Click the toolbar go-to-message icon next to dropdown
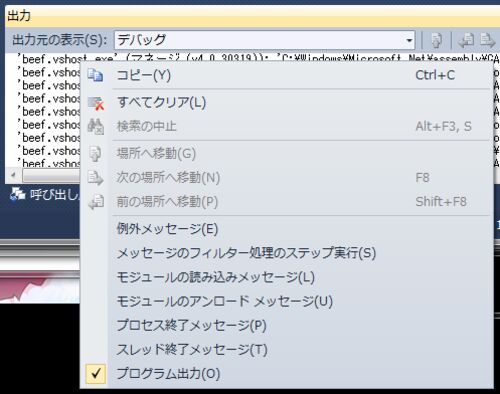 436,40
